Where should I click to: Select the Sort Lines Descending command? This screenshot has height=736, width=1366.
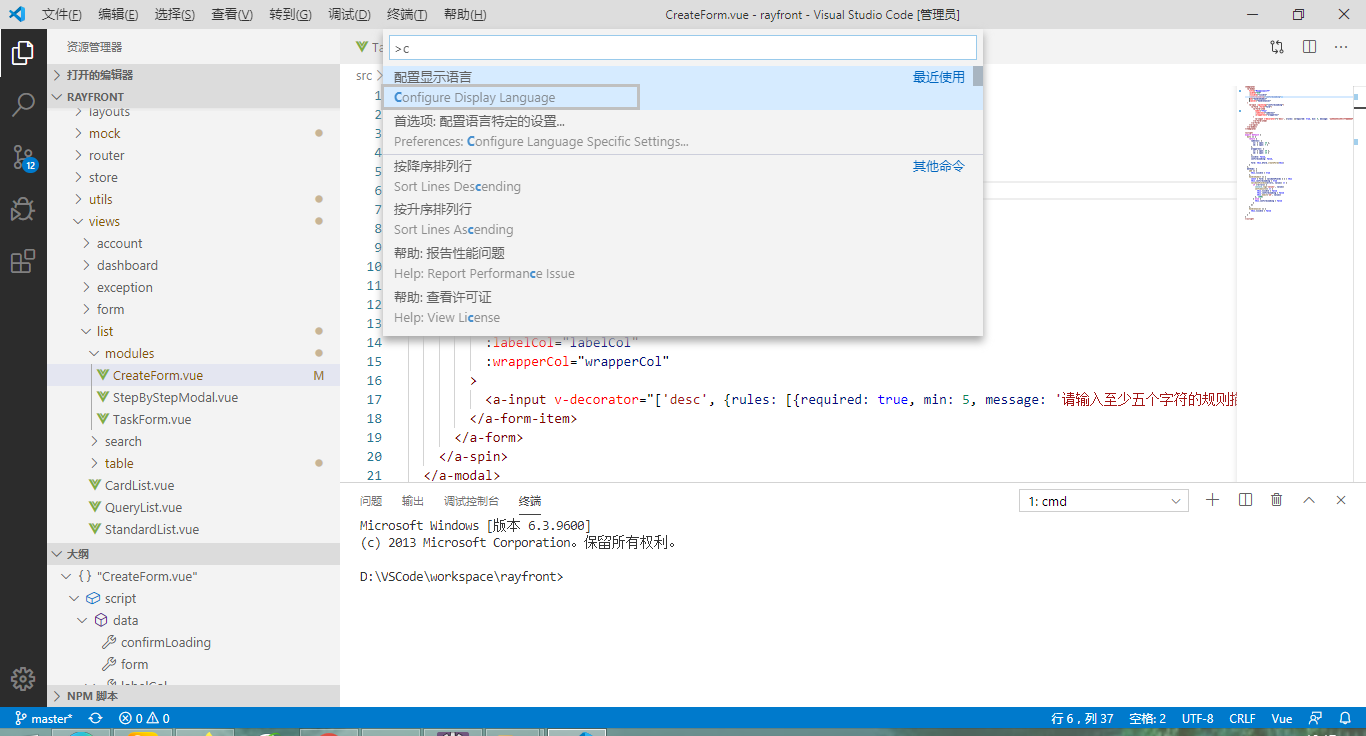pos(683,176)
